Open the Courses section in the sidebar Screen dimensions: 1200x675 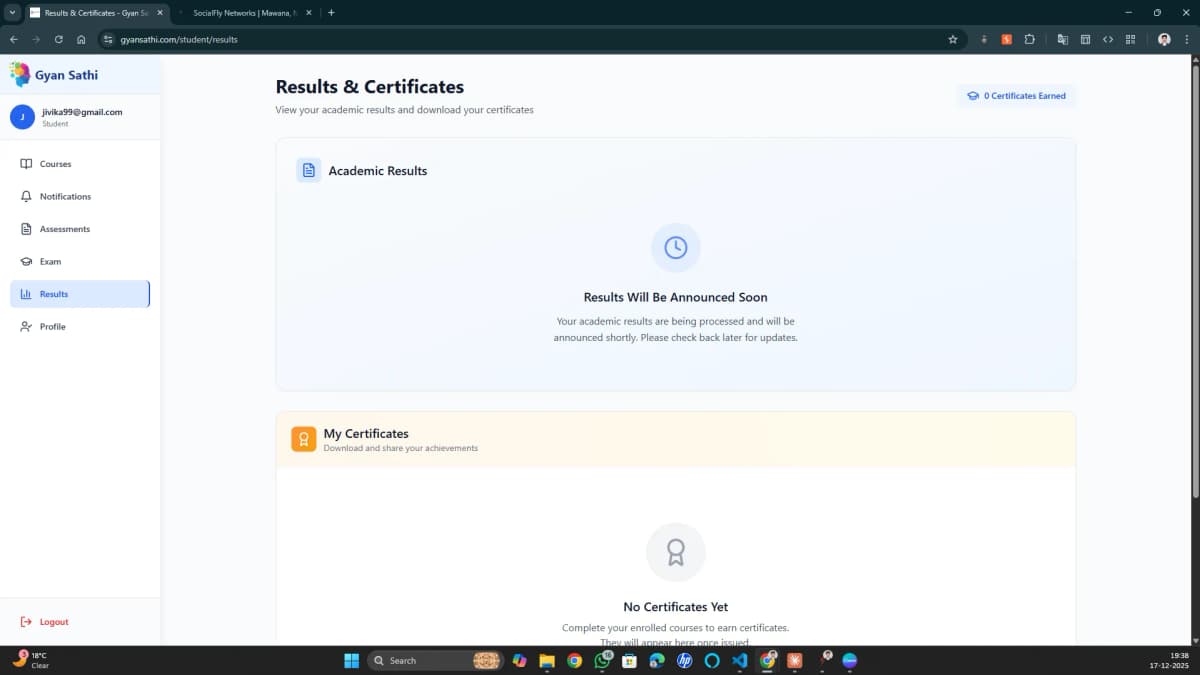pyautogui.click(x=55, y=163)
